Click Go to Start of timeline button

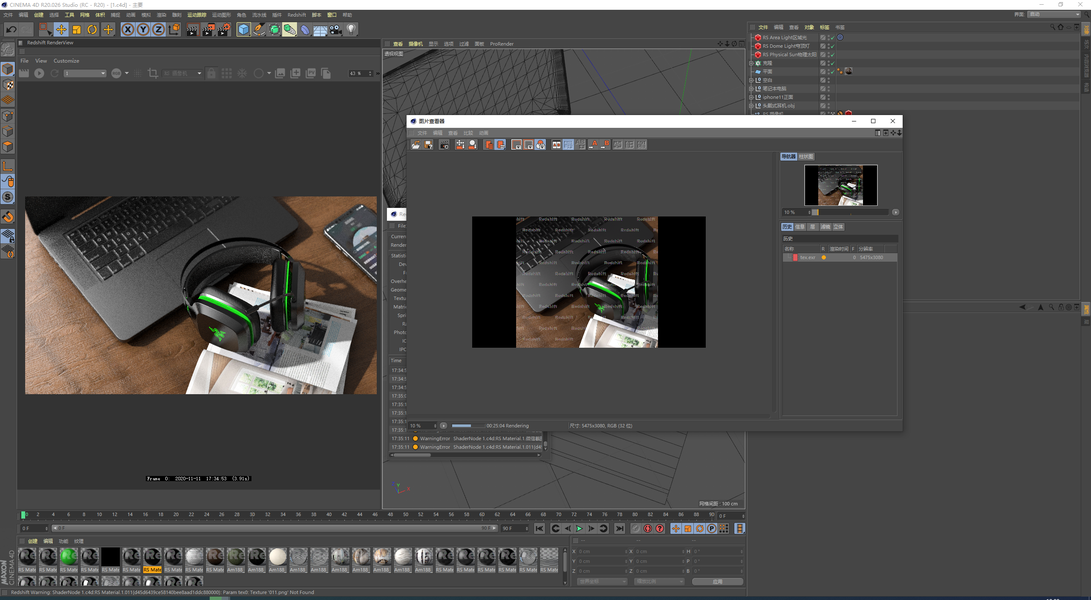(540, 528)
